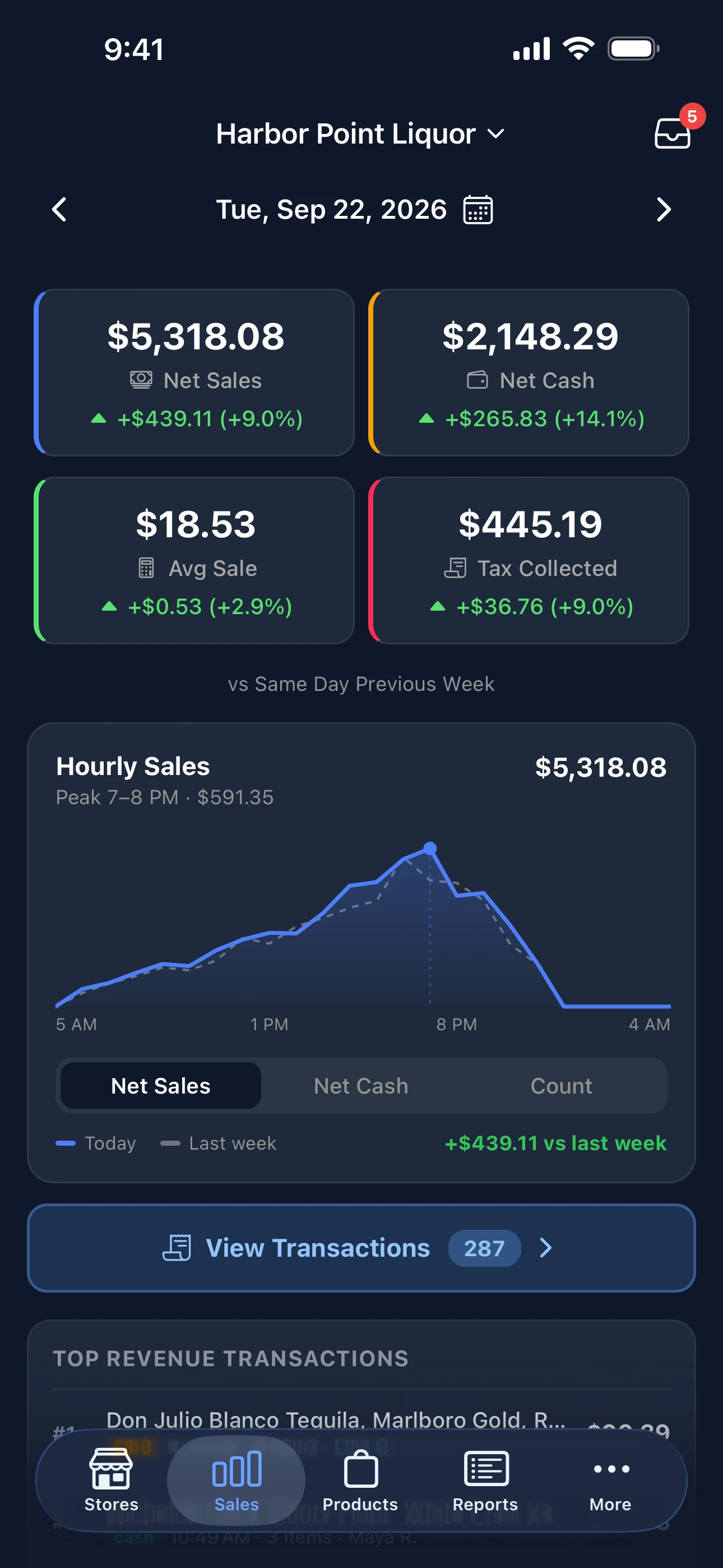Open View Transactions list
The image size is (723, 1568).
tap(361, 1248)
